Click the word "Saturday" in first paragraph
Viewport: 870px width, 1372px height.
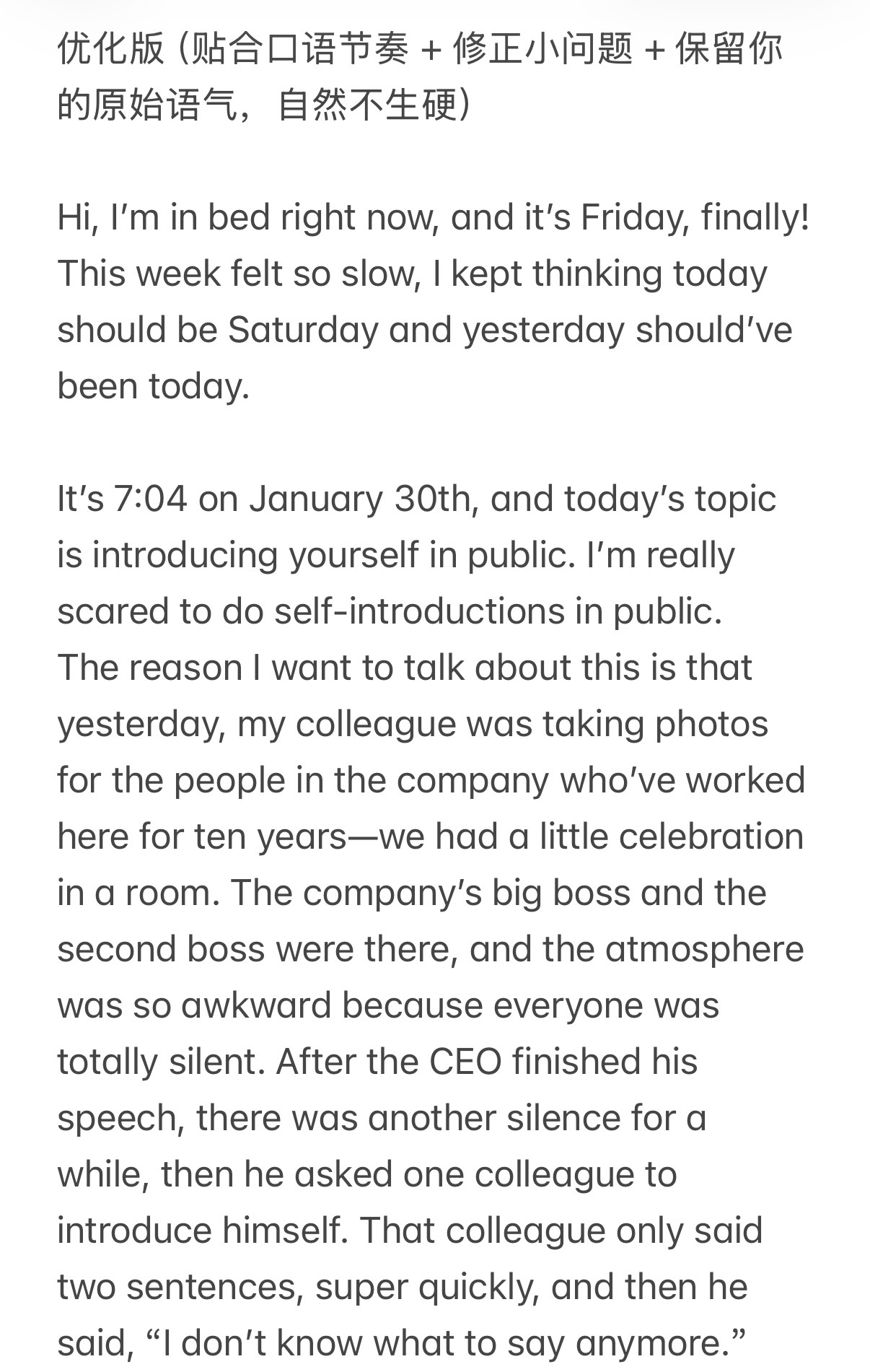coord(303,331)
